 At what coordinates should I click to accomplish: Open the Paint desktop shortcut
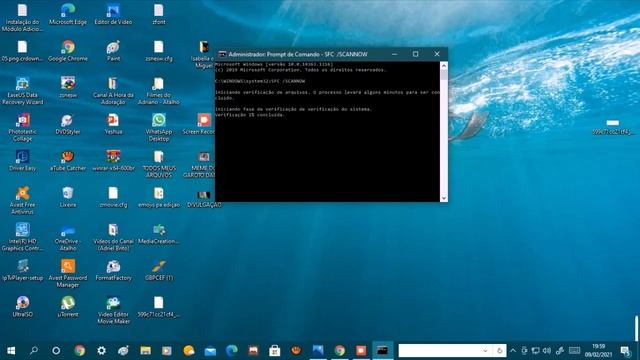[x=113, y=51]
